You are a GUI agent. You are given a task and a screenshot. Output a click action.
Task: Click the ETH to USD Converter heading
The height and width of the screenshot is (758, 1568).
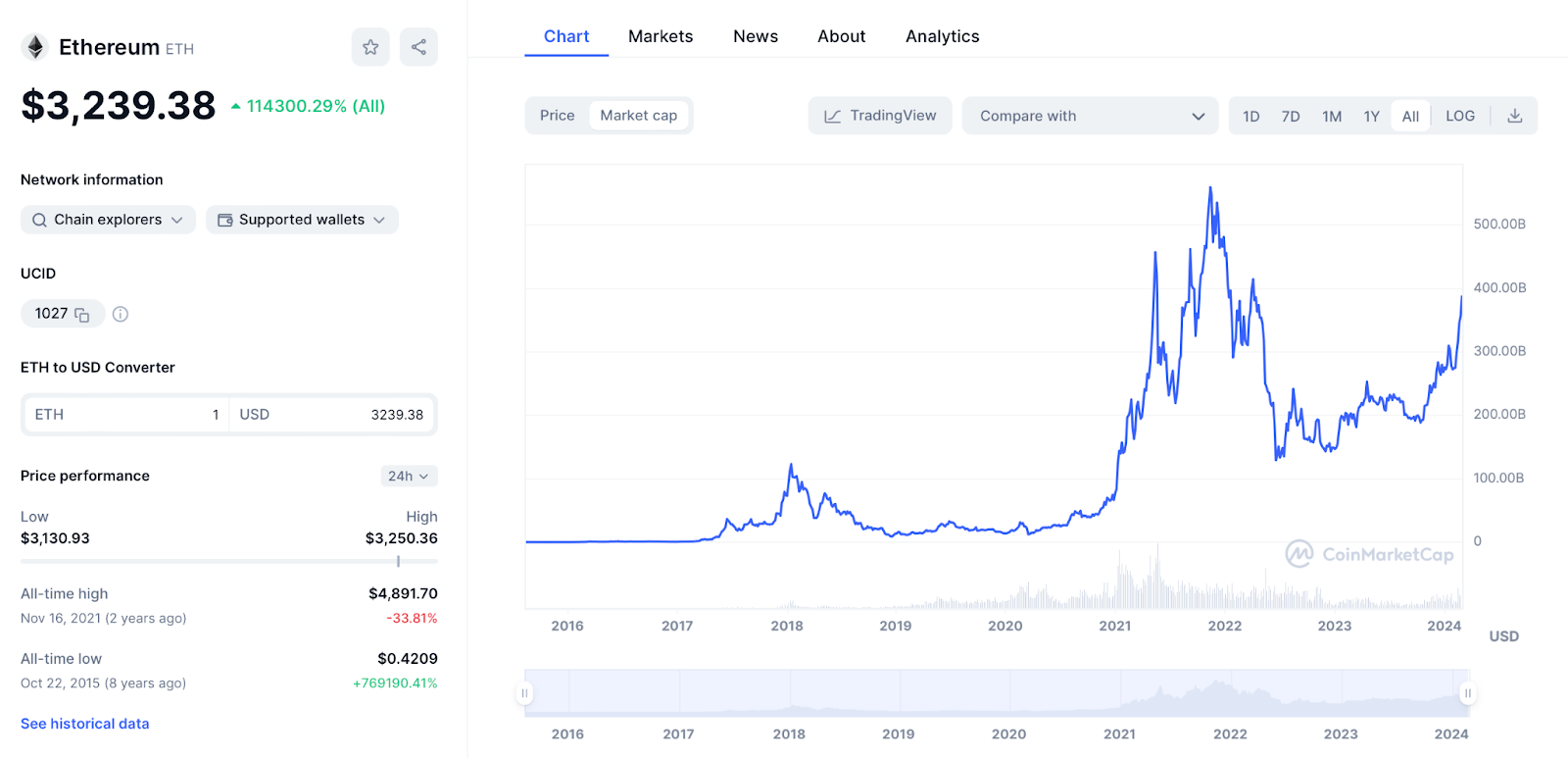98,368
